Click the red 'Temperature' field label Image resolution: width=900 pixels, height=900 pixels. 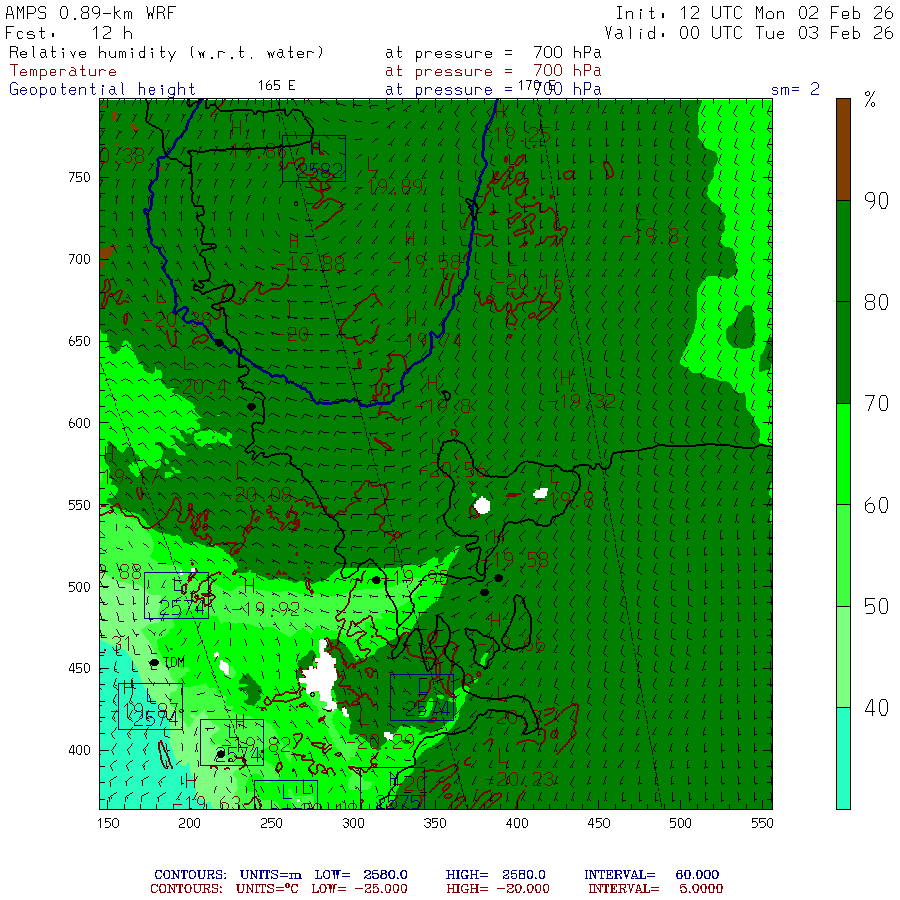(x=63, y=71)
